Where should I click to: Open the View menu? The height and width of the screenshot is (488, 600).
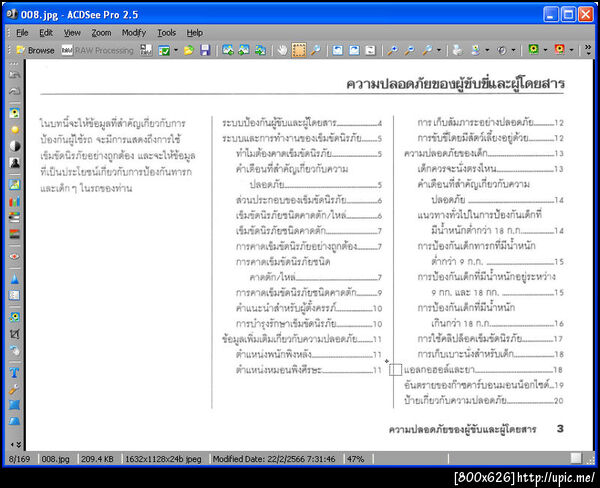tap(72, 33)
